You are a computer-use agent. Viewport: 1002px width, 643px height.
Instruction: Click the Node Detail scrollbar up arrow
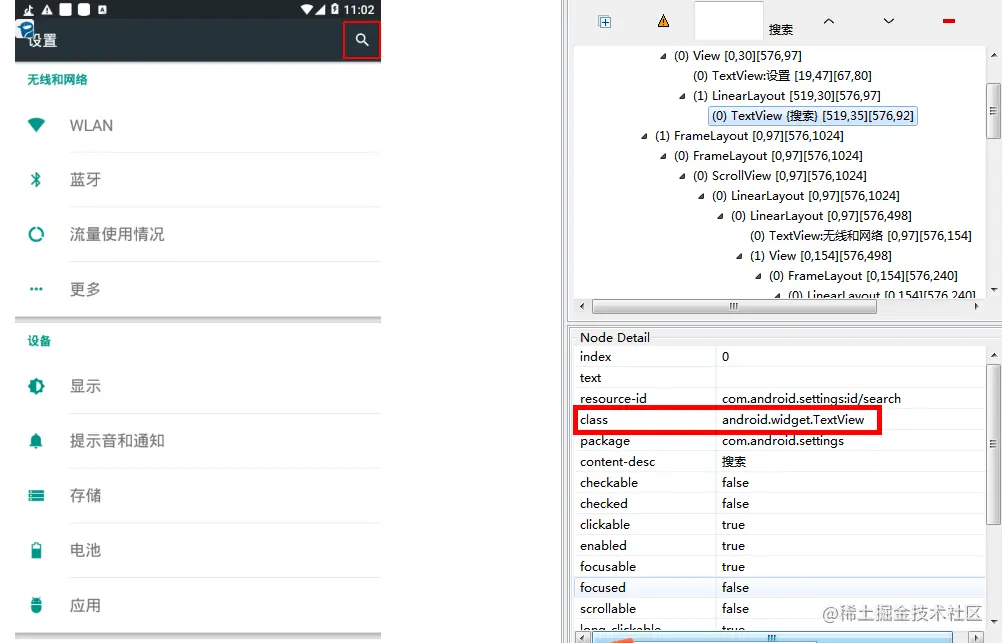coord(993,355)
